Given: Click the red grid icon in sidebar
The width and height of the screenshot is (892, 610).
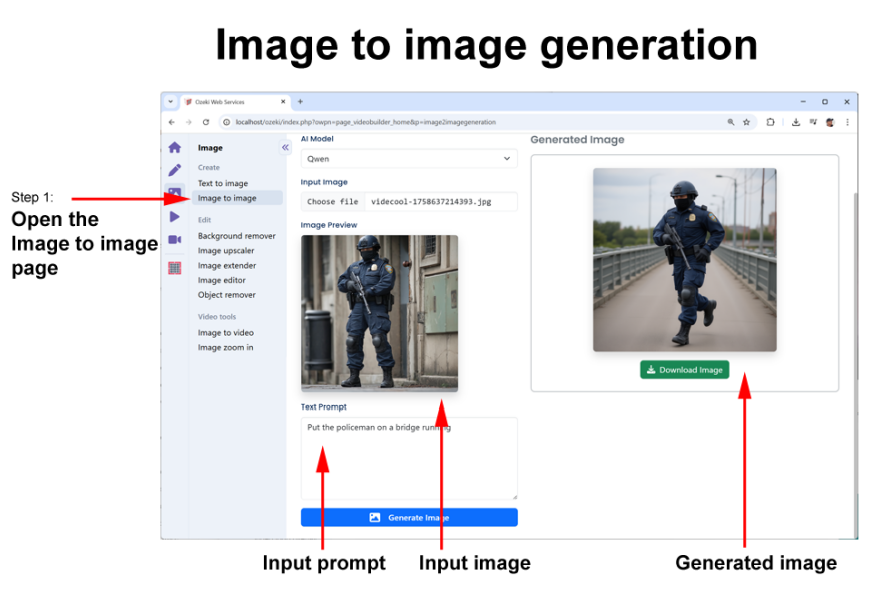Looking at the screenshot, I should point(175,267).
